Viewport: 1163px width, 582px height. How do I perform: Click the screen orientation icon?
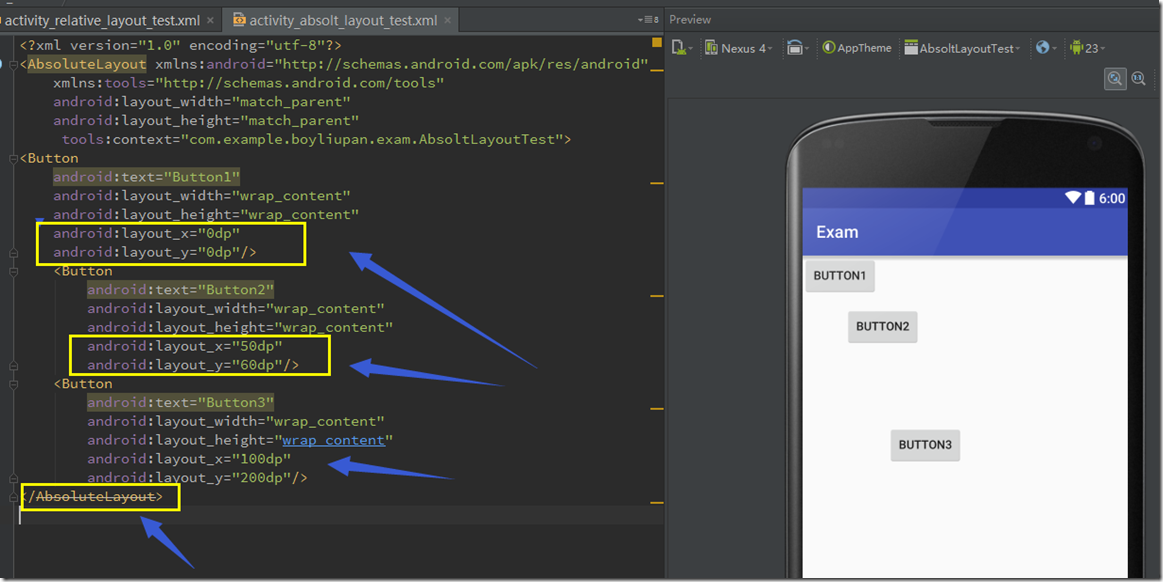point(796,48)
